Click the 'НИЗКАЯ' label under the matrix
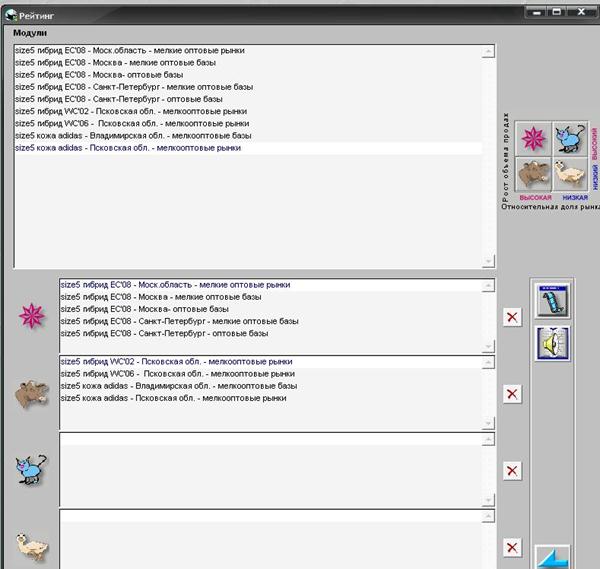The height and width of the screenshot is (569, 600). [575, 198]
